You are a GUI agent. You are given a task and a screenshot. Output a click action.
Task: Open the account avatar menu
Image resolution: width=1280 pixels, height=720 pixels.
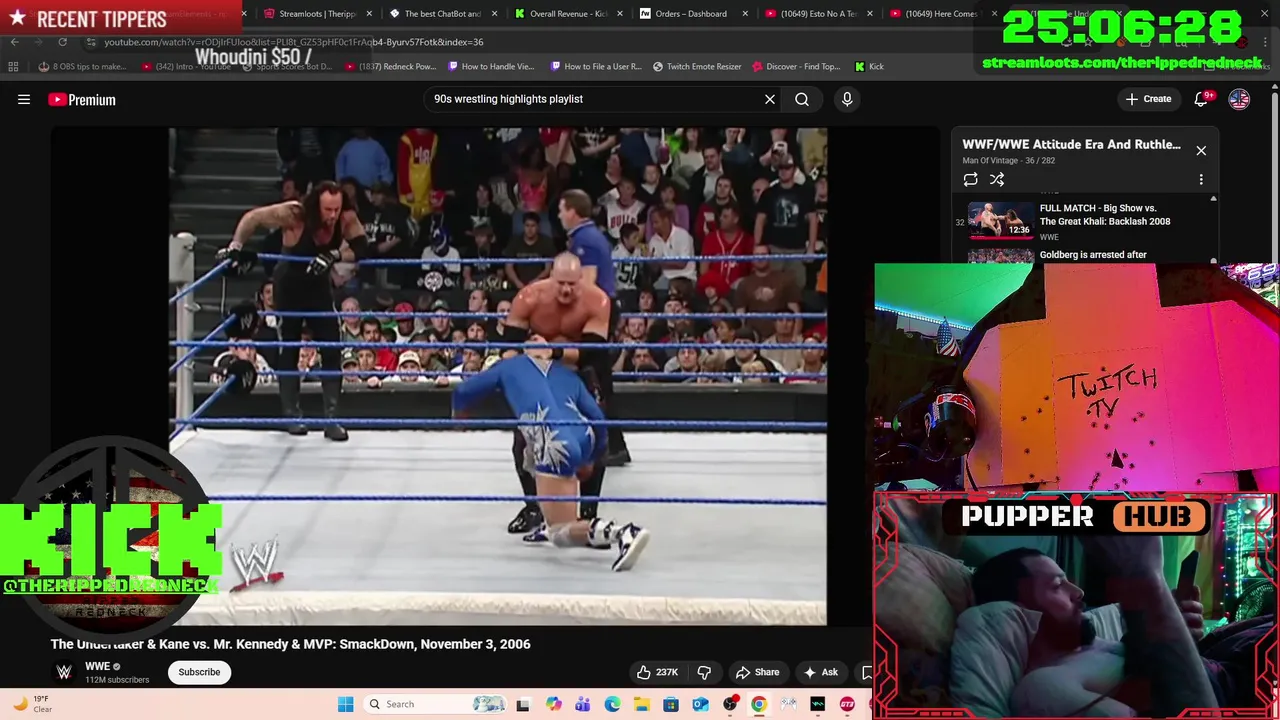pos(1239,99)
